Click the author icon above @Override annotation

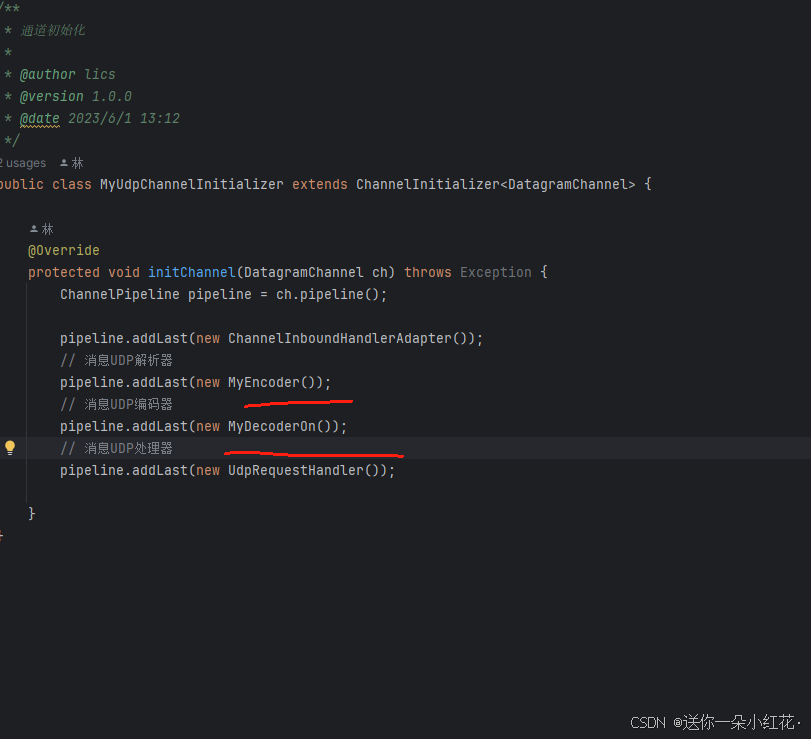click(x=31, y=228)
